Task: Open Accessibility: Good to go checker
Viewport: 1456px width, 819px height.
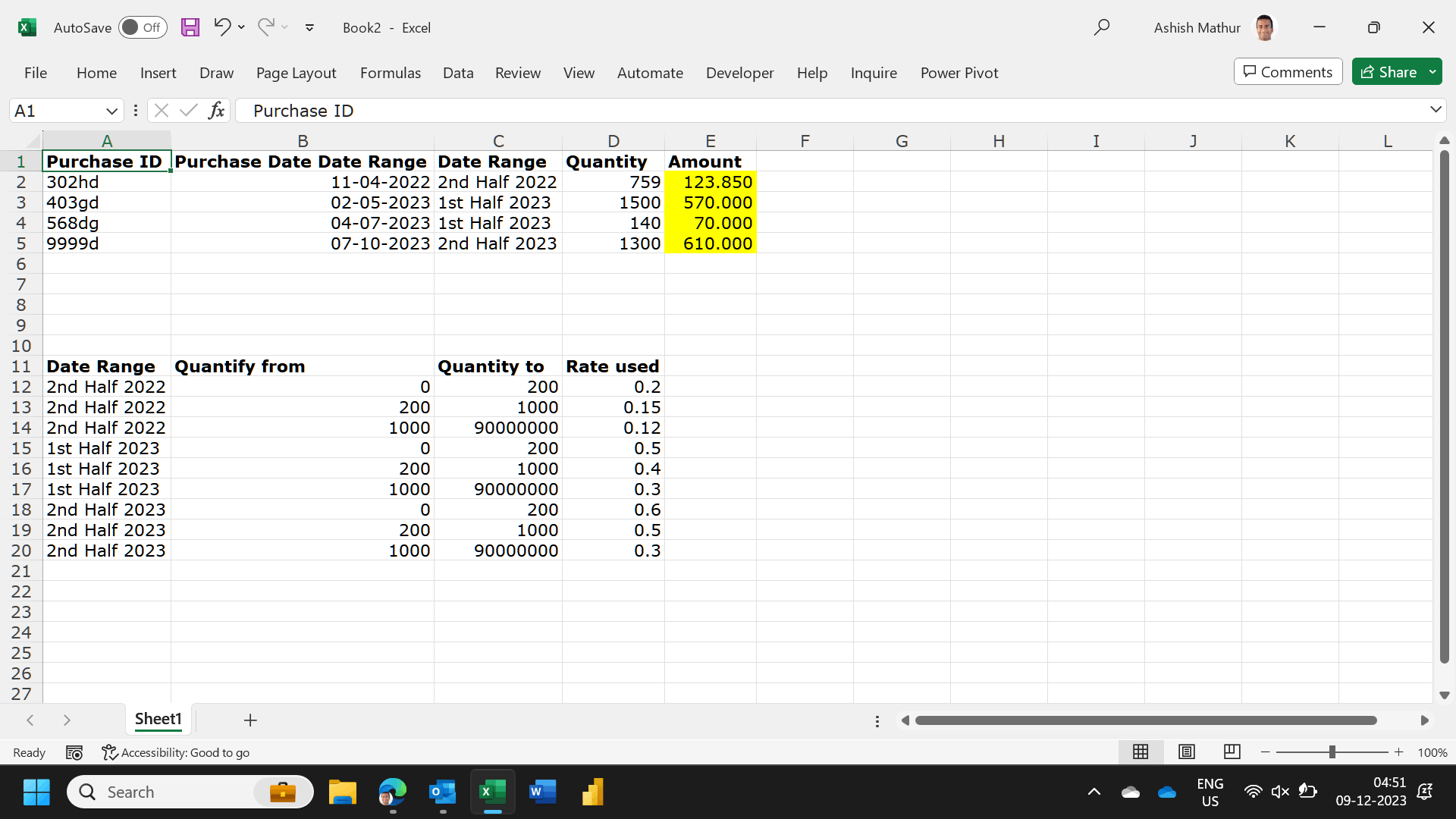Action: (176, 752)
